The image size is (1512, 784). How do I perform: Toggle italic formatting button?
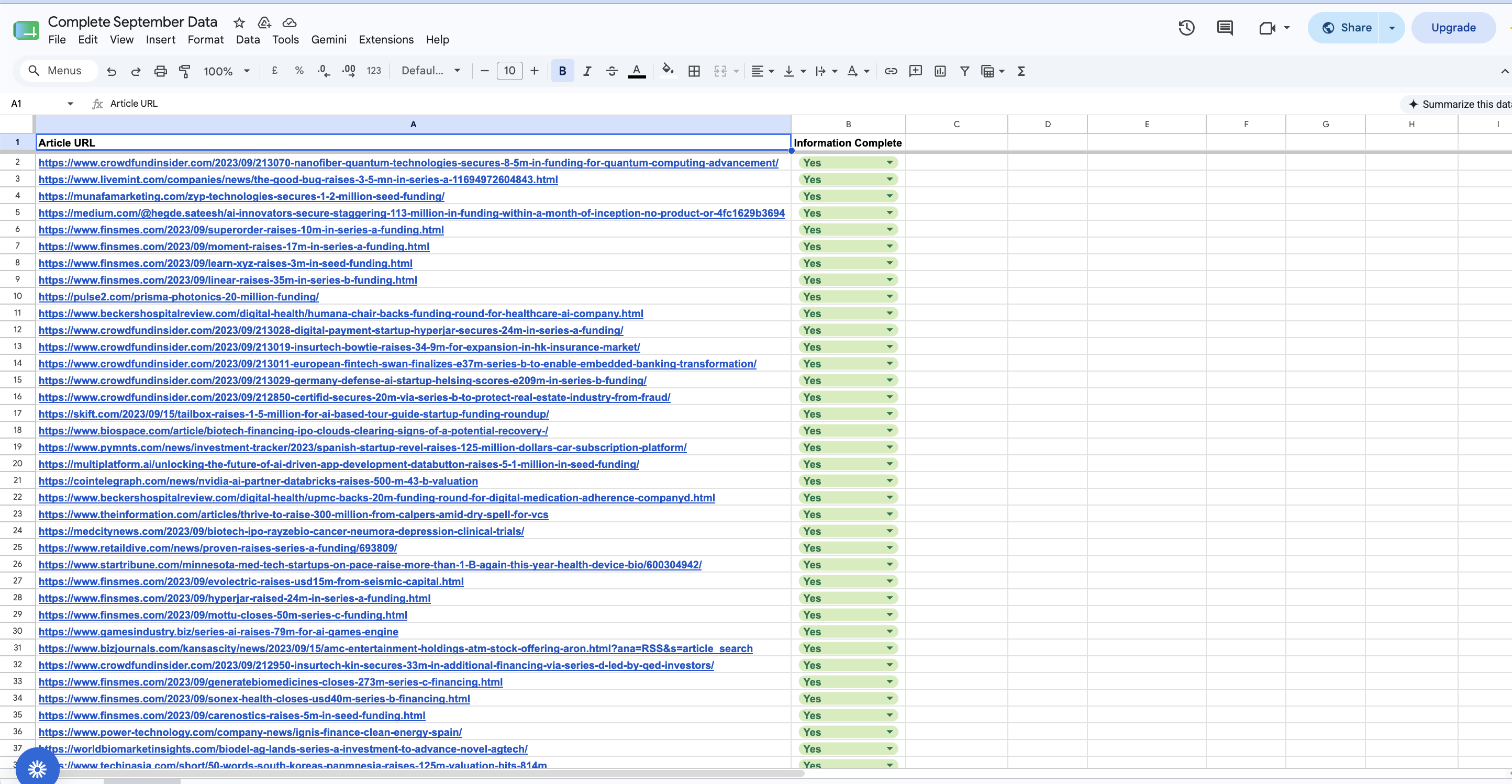[587, 71]
